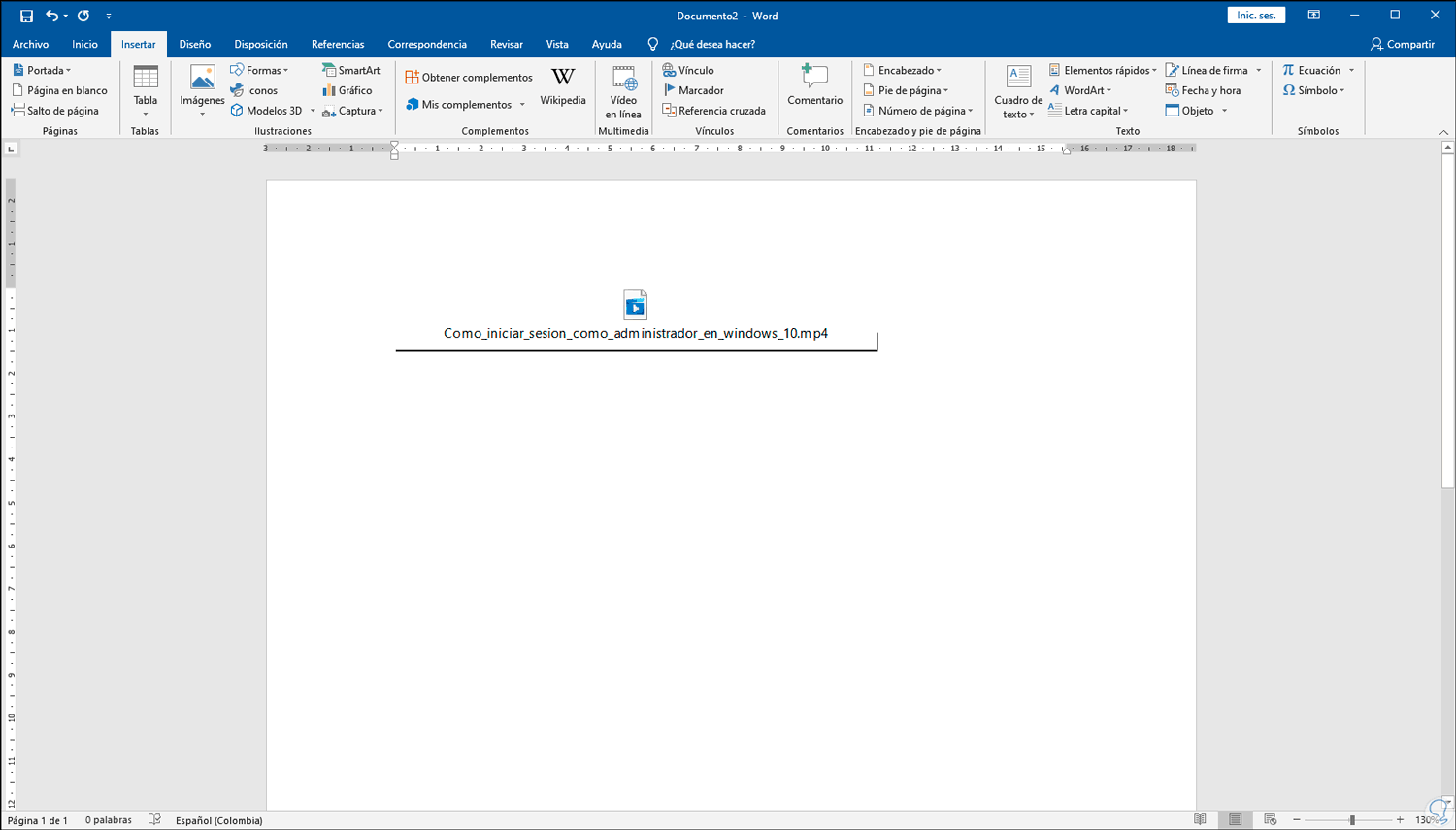Undo the last action
The height and width of the screenshot is (830, 1456).
pyautogui.click(x=51, y=16)
